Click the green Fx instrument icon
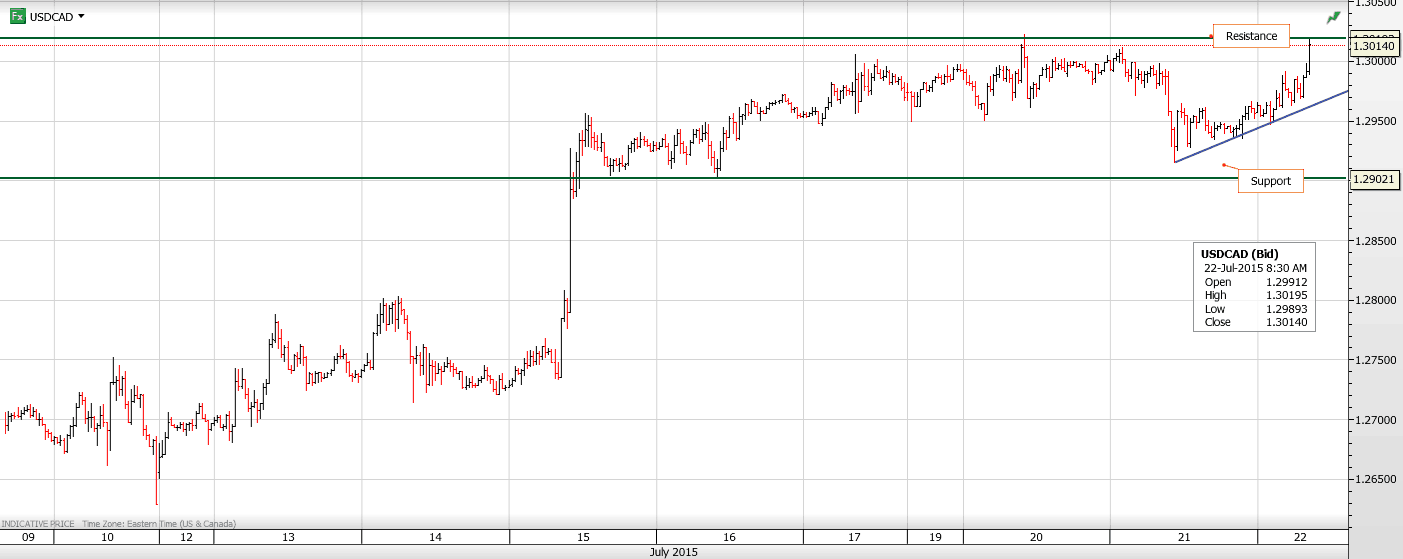The image size is (1403, 559). [18, 16]
